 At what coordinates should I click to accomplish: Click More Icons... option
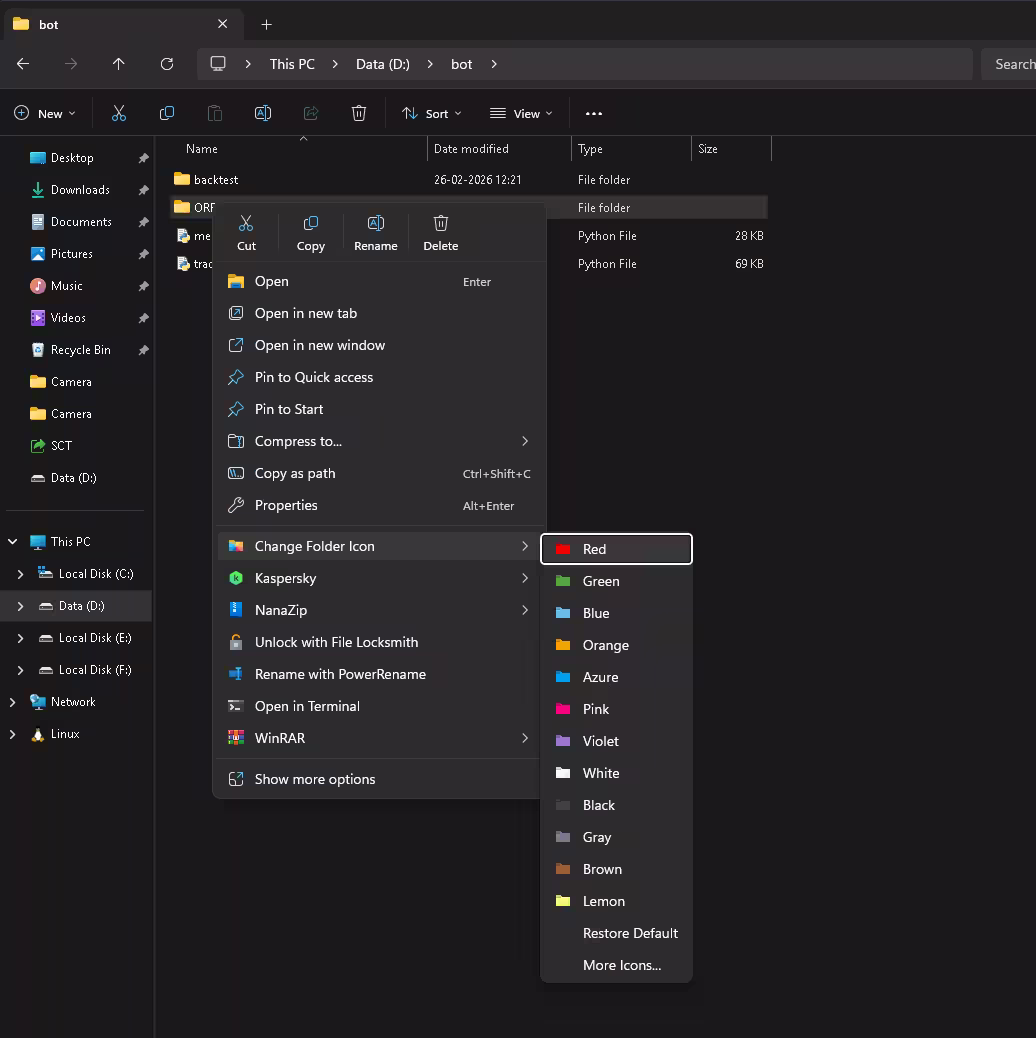[616, 965]
